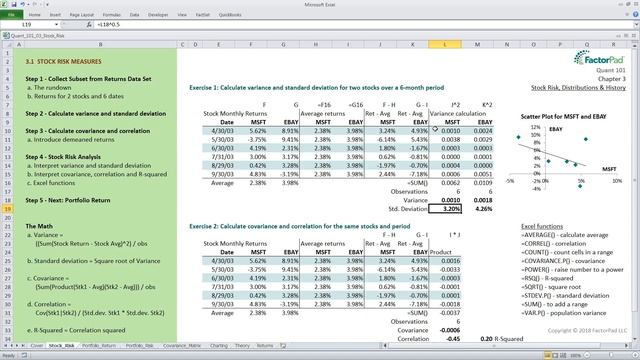Open the Data ribbon tab
Screen dimensions: 640x360
[x=134, y=15]
